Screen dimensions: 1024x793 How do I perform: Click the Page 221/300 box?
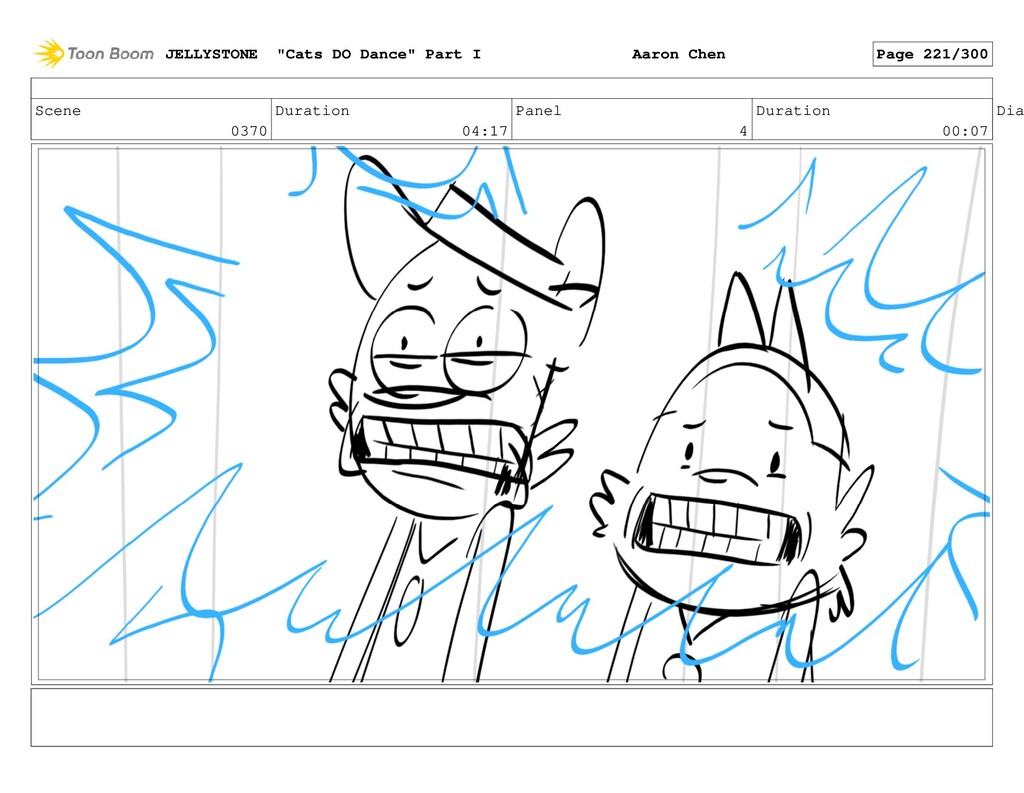tap(932, 54)
